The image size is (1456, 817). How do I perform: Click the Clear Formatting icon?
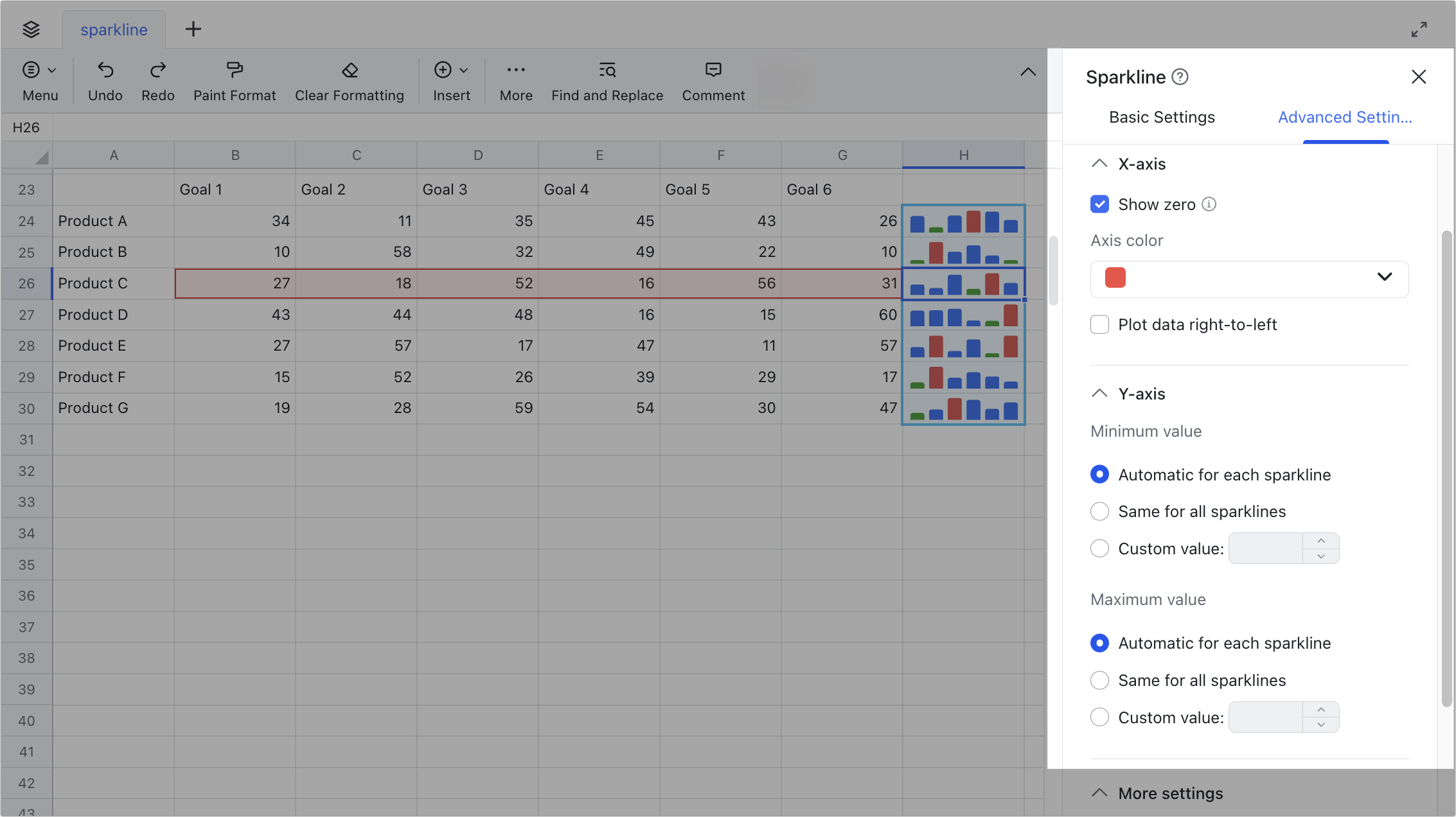point(350,80)
